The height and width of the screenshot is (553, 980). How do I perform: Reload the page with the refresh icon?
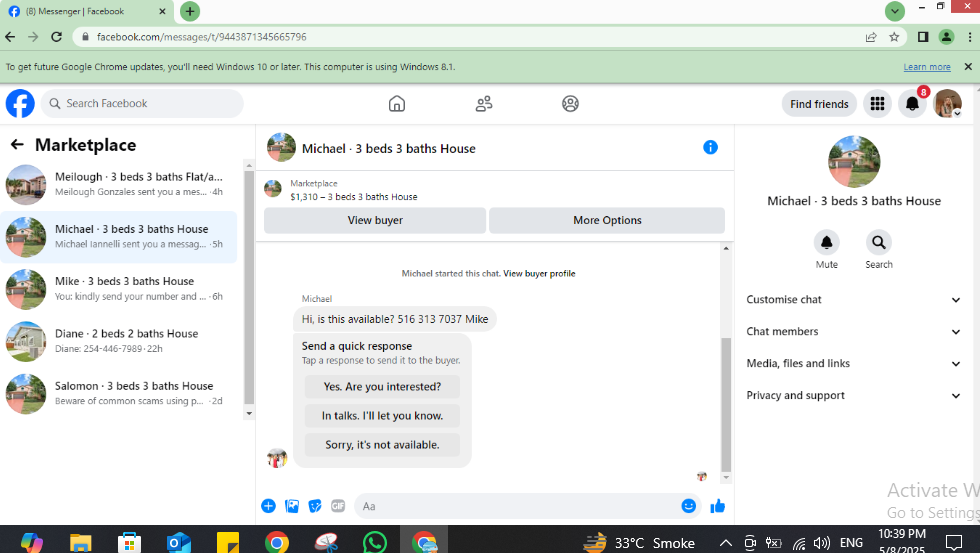[56, 37]
